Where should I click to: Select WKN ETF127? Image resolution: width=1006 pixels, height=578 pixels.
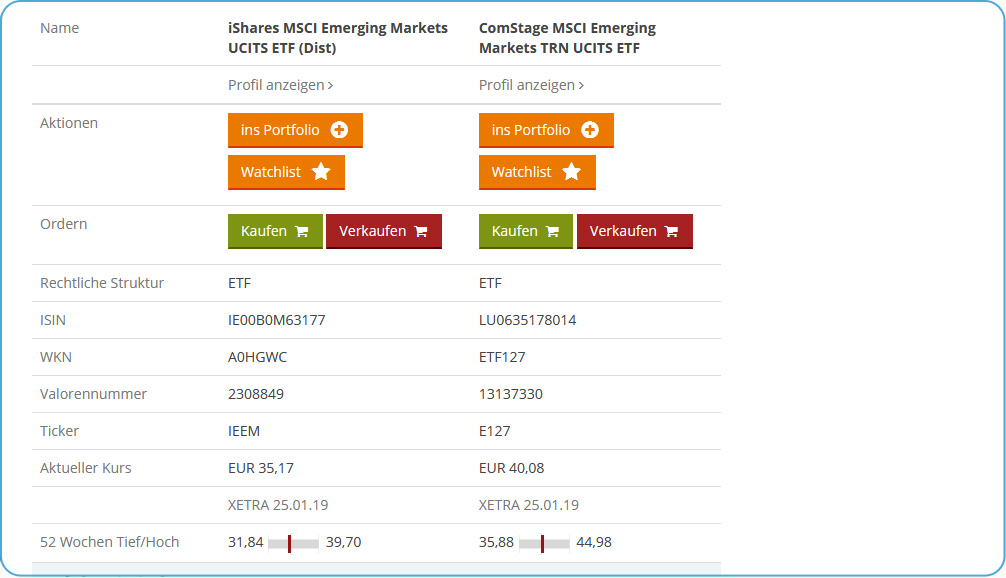502,357
